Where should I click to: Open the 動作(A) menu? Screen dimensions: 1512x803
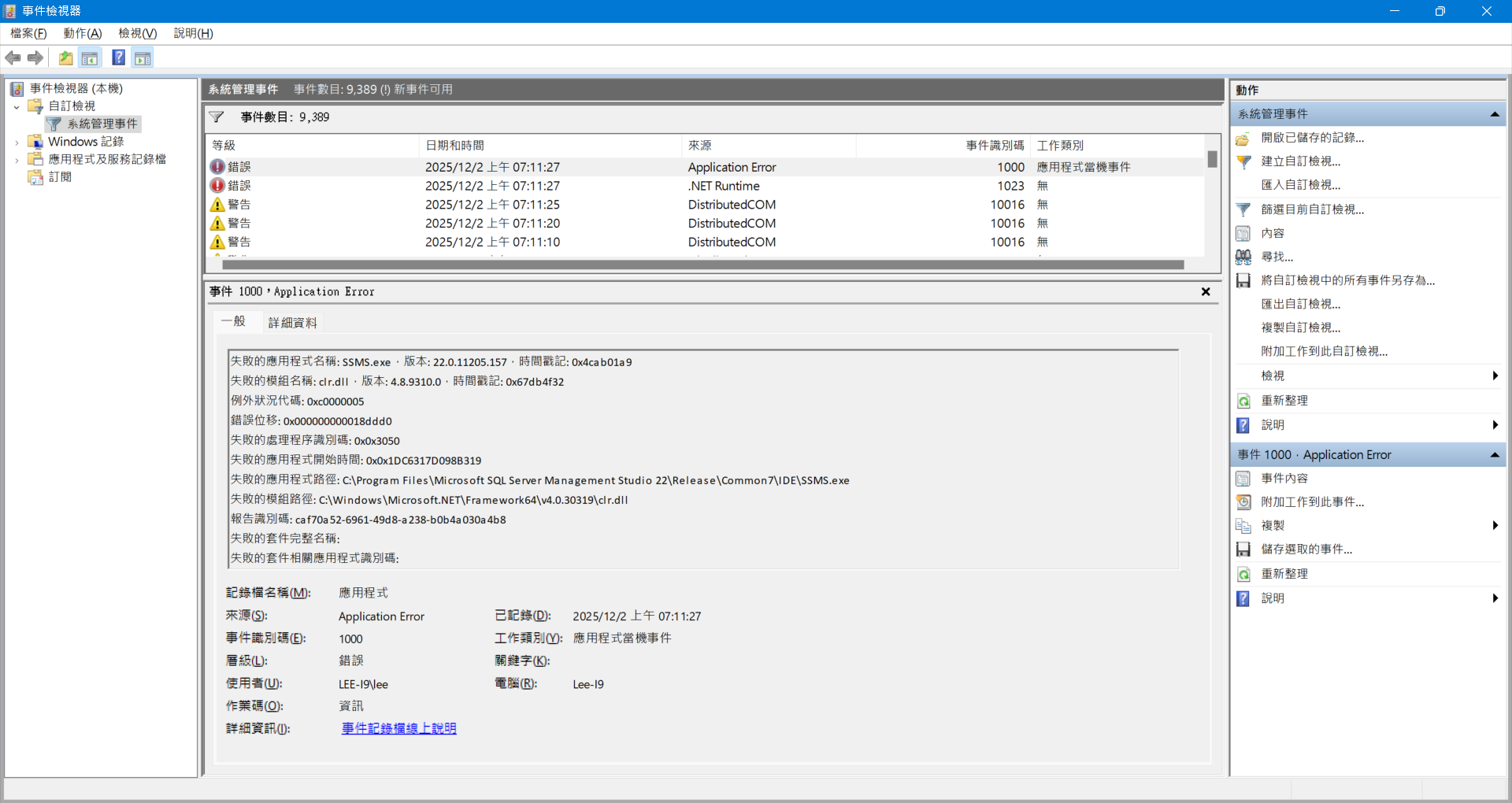point(83,33)
